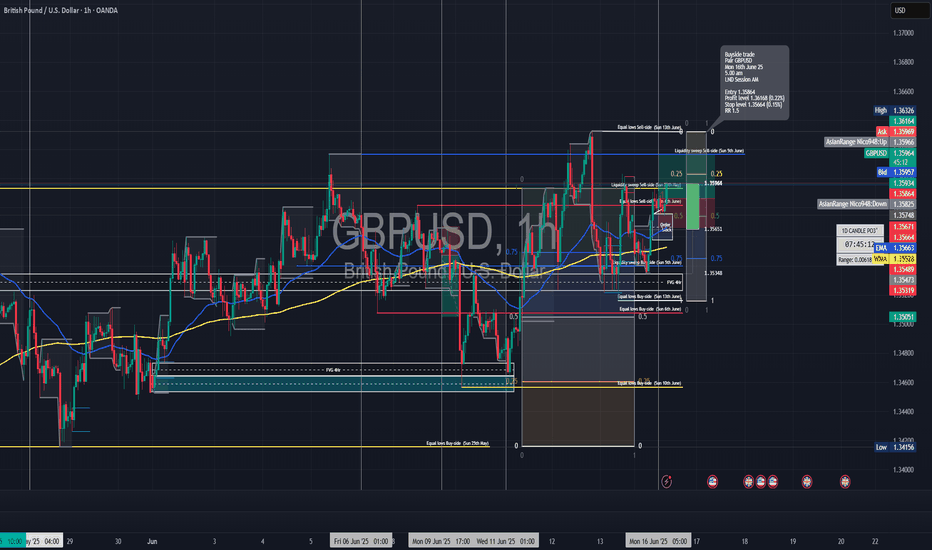Click the AsianRange Nico948:Down indicator label
Screen dimensions: 932x550
tap(866, 204)
